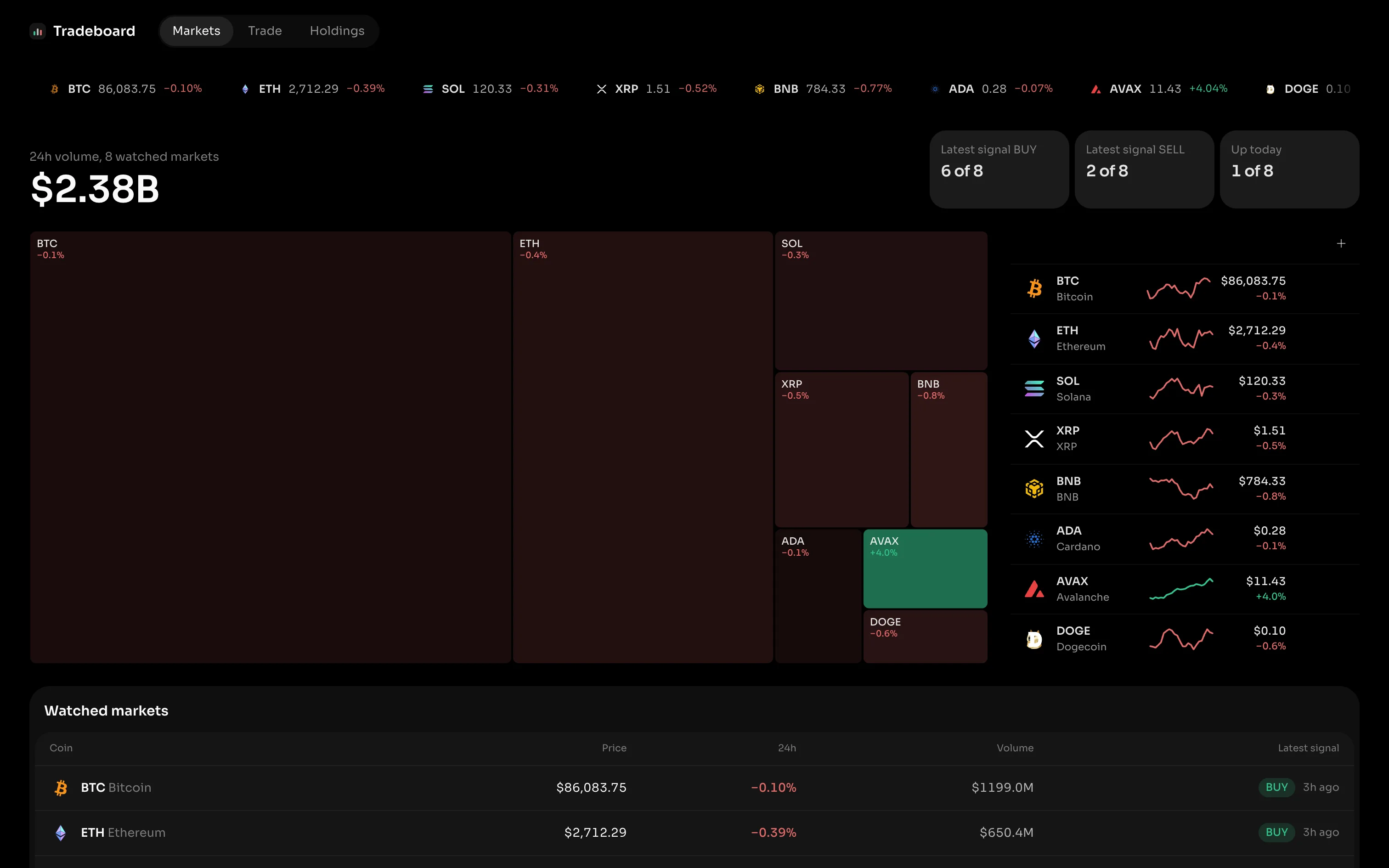Click the Avalanche icon in the watchlist
Viewport: 1389px width, 868px height.
(1034, 589)
